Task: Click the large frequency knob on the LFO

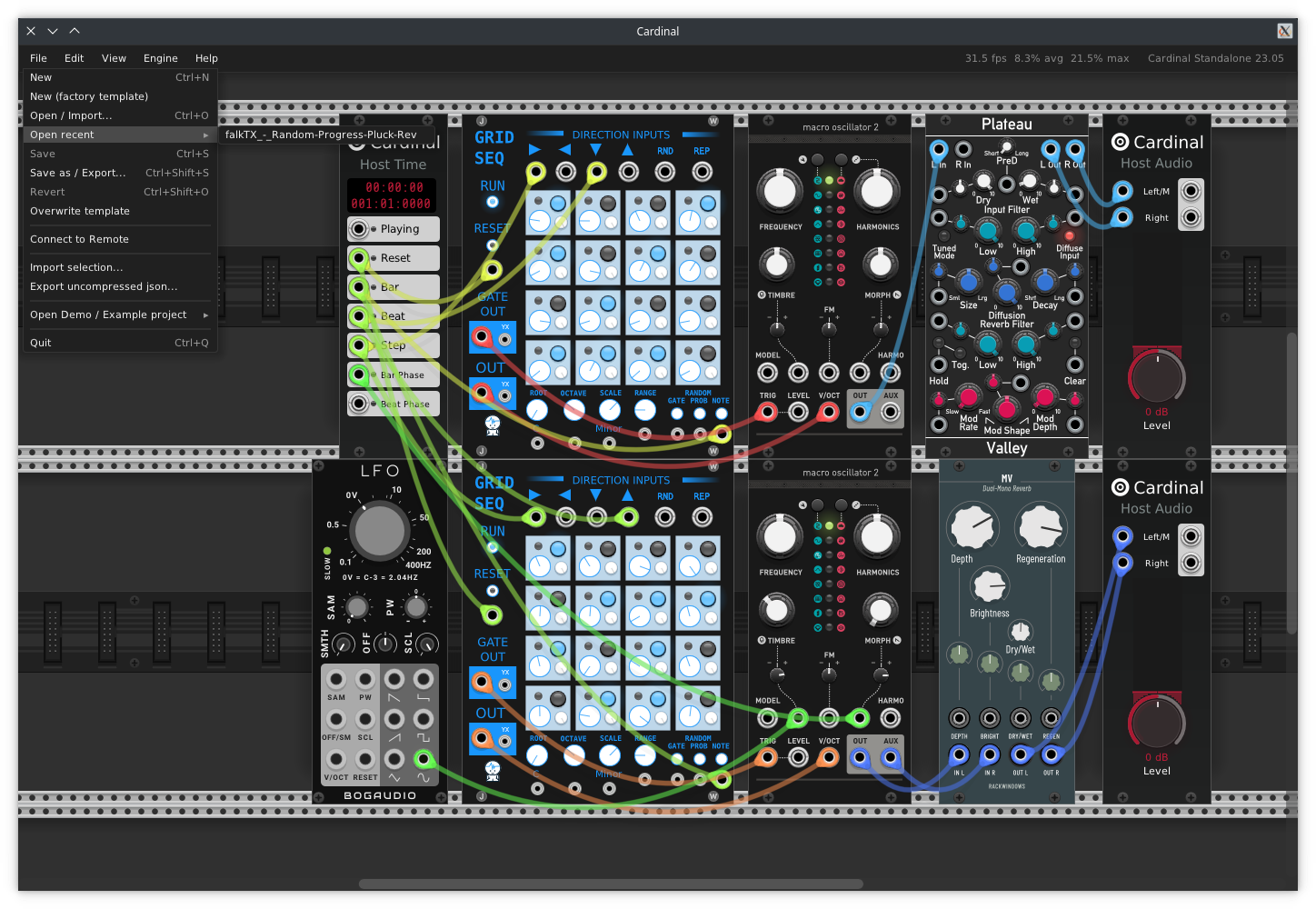Action: coord(380,532)
